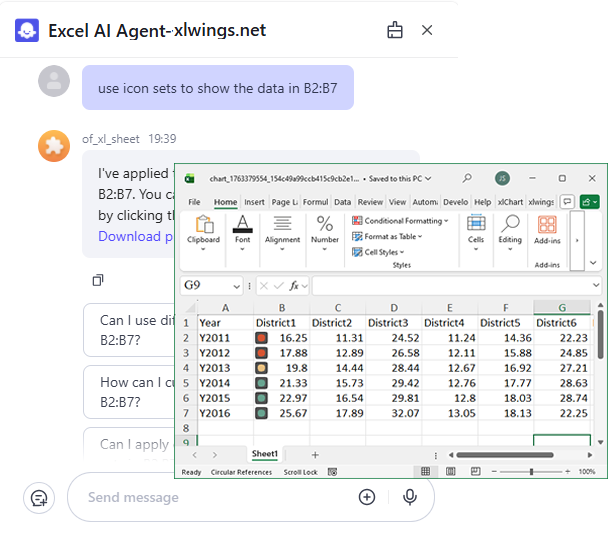608x533 pixels.
Task: Open the Font group dropdown
Action: (x=242, y=233)
